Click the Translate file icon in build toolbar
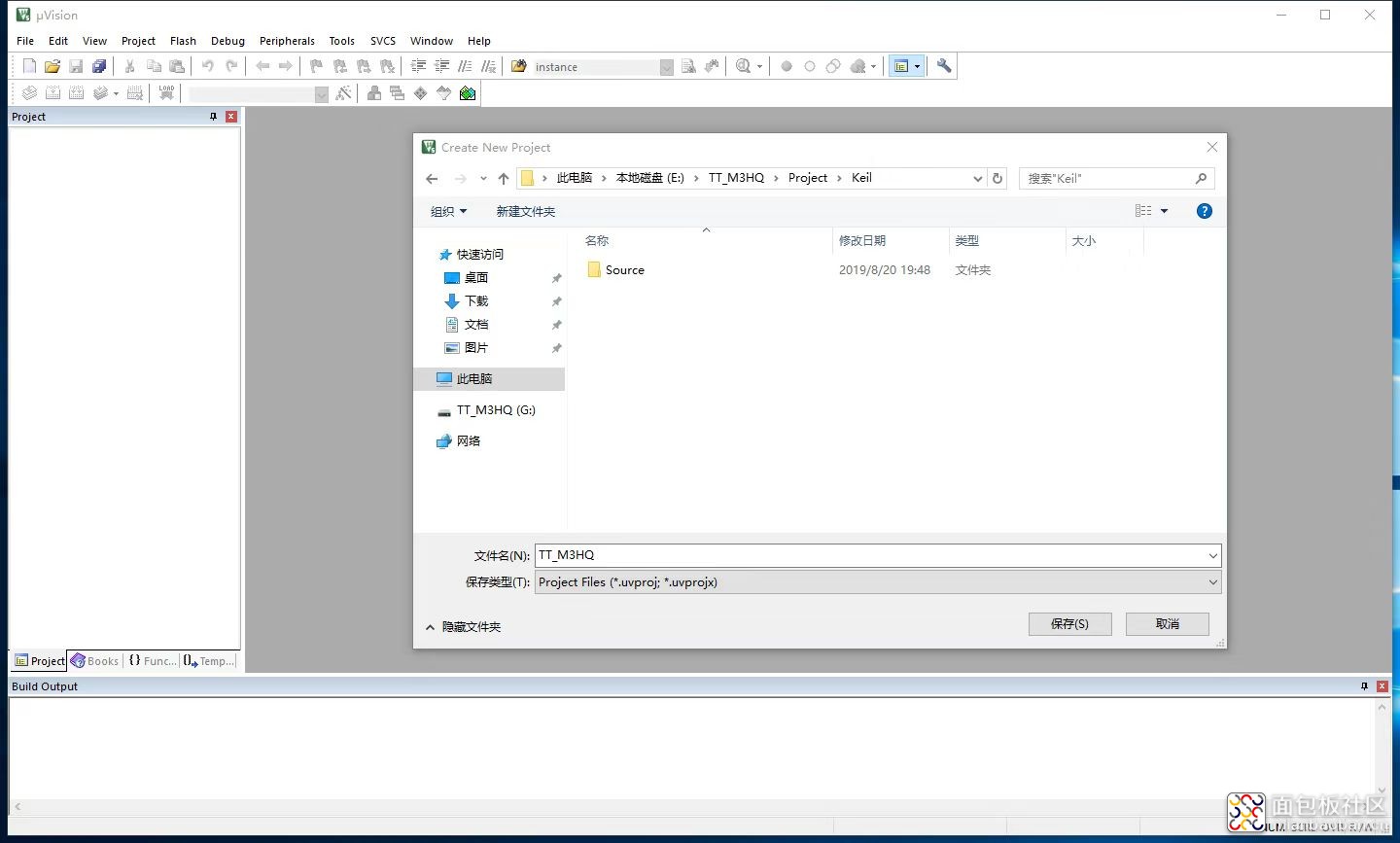 [x=29, y=93]
